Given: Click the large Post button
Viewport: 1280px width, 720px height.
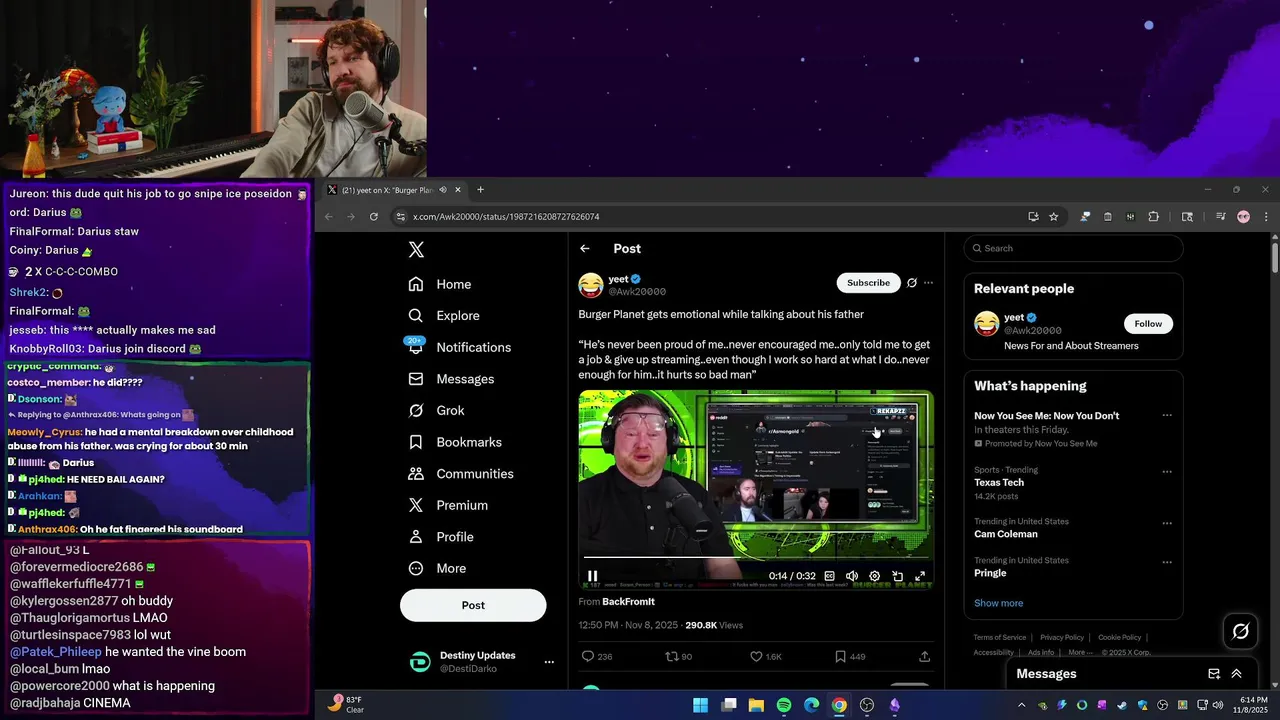Looking at the screenshot, I should click(x=473, y=605).
